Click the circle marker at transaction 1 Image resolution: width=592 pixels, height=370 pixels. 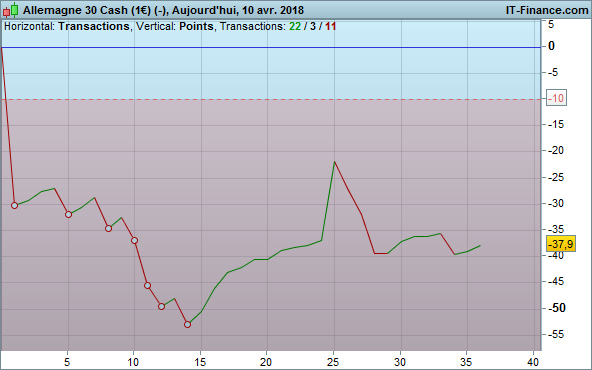(14, 205)
